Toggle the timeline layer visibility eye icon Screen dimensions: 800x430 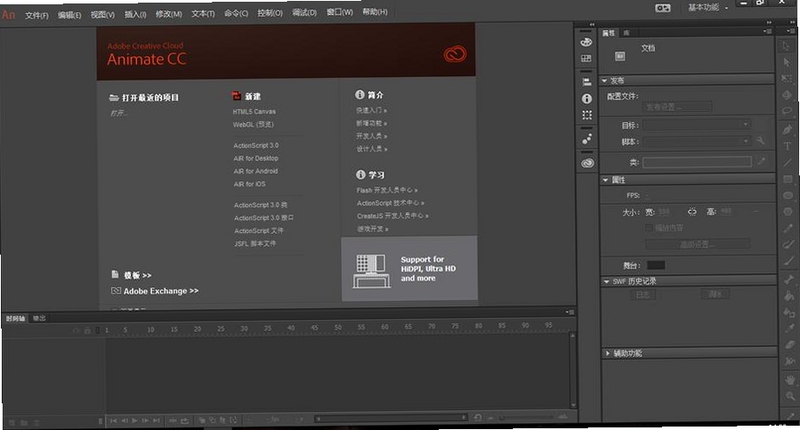[76, 331]
